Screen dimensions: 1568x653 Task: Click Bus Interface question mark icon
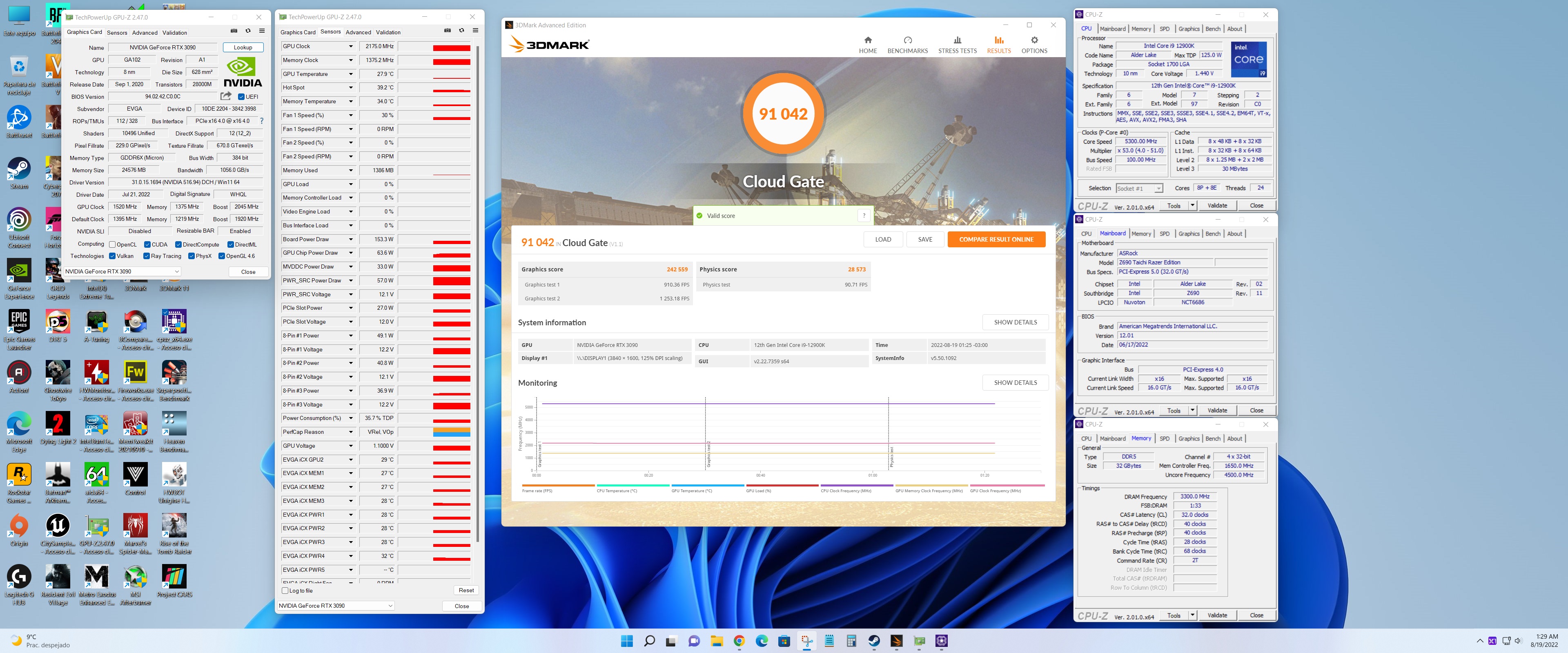click(262, 120)
